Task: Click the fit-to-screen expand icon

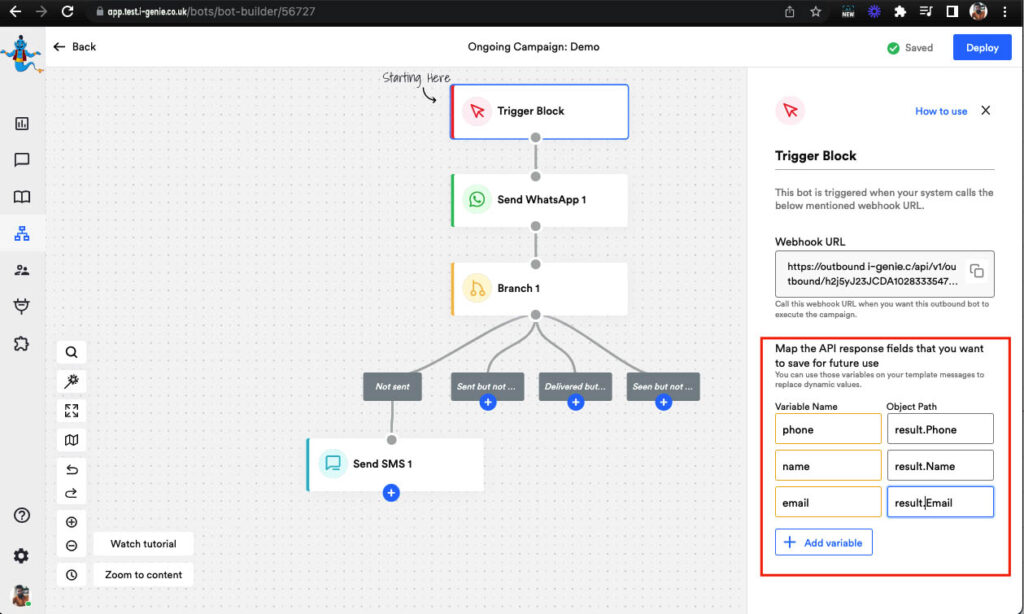Action: coord(72,411)
